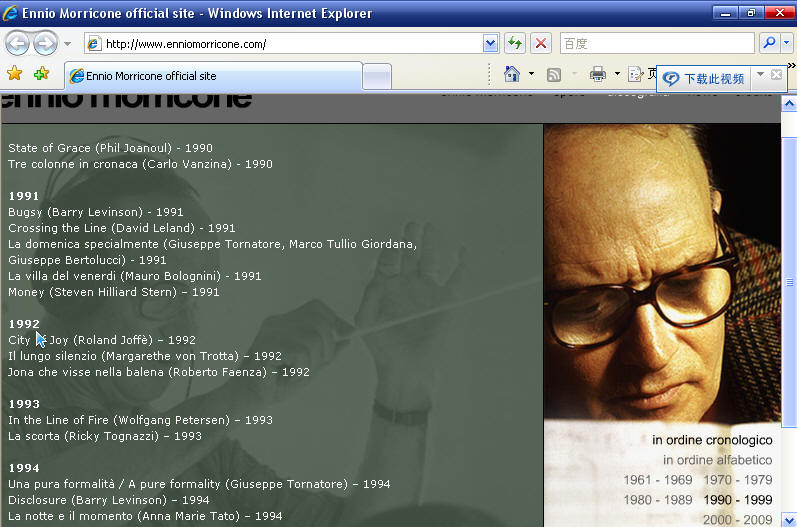Viewport: 797px width, 527px height.
Task: Click the Ennio Morricone portrait photo
Action: pyautogui.click(x=662, y=272)
